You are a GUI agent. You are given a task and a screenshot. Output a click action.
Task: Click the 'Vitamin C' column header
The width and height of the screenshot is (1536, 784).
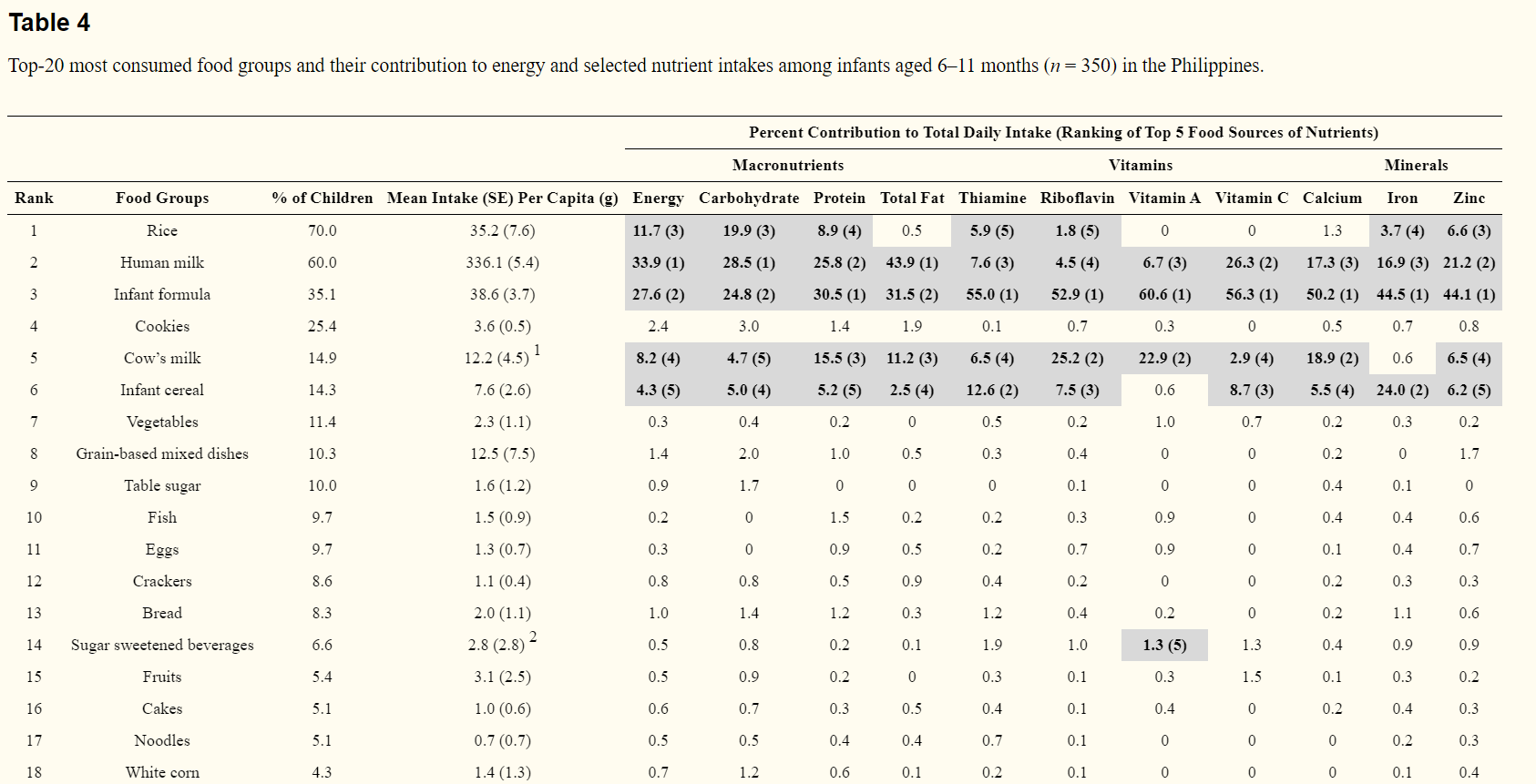point(1252,199)
